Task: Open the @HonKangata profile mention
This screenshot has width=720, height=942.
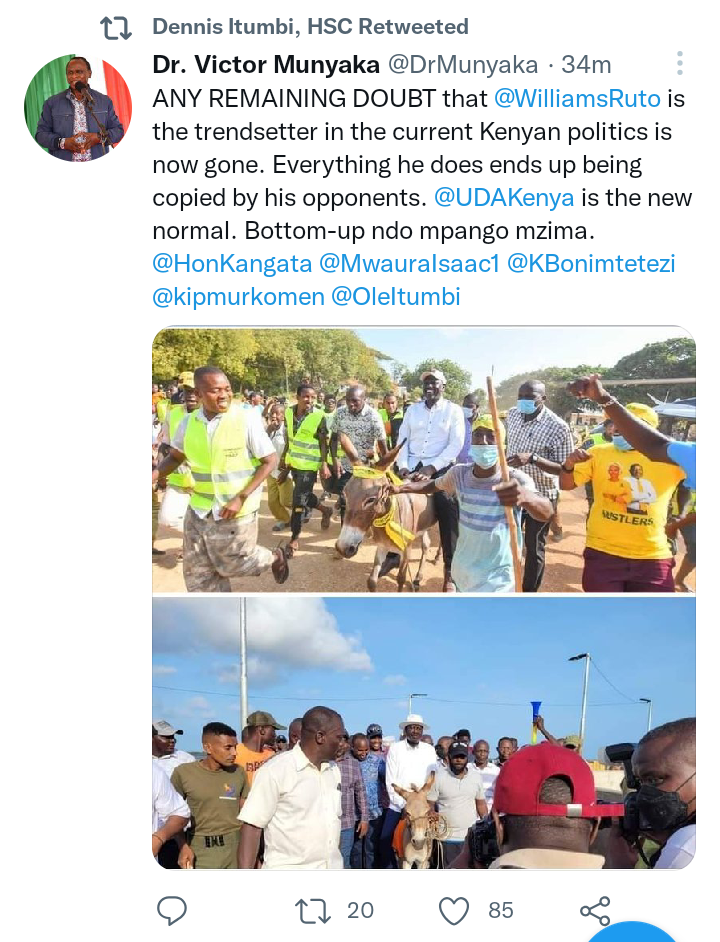Action: tap(233, 264)
